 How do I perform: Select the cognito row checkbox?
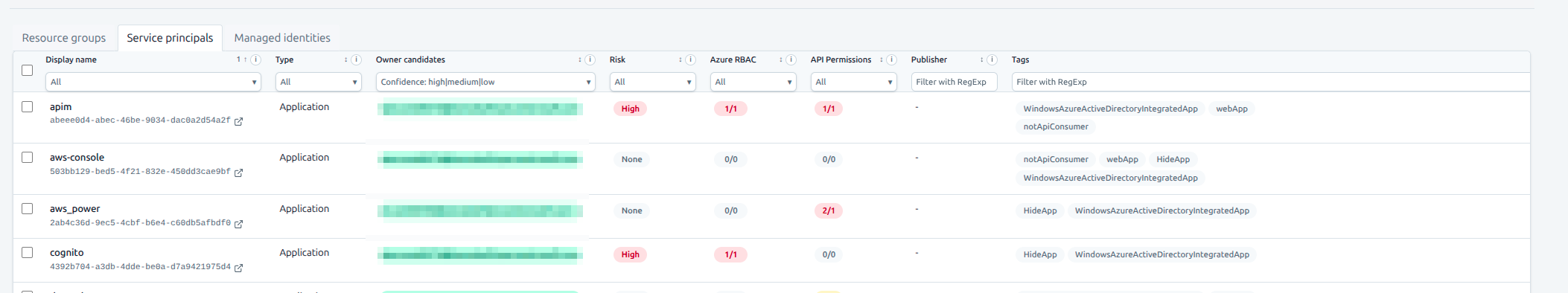tap(28, 252)
